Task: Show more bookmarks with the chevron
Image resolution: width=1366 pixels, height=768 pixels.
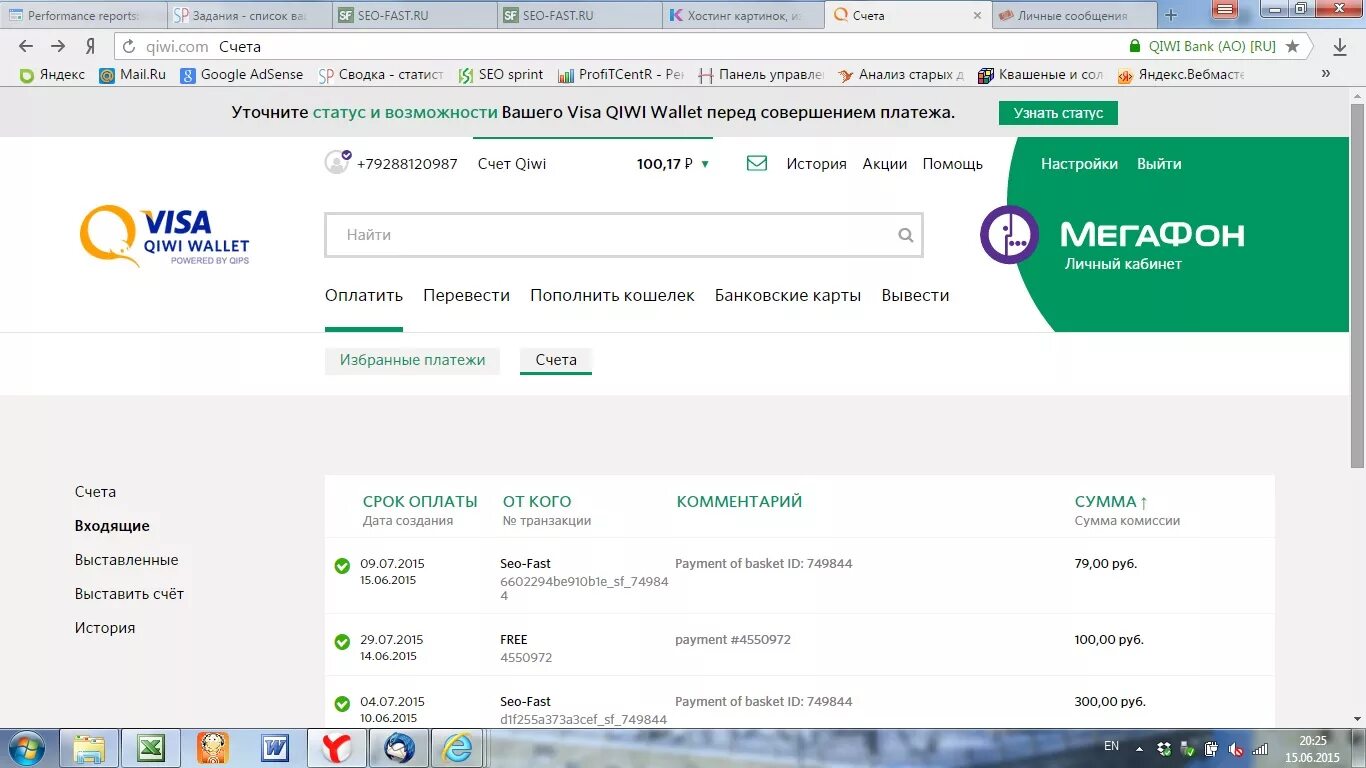Action: point(1326,74)
